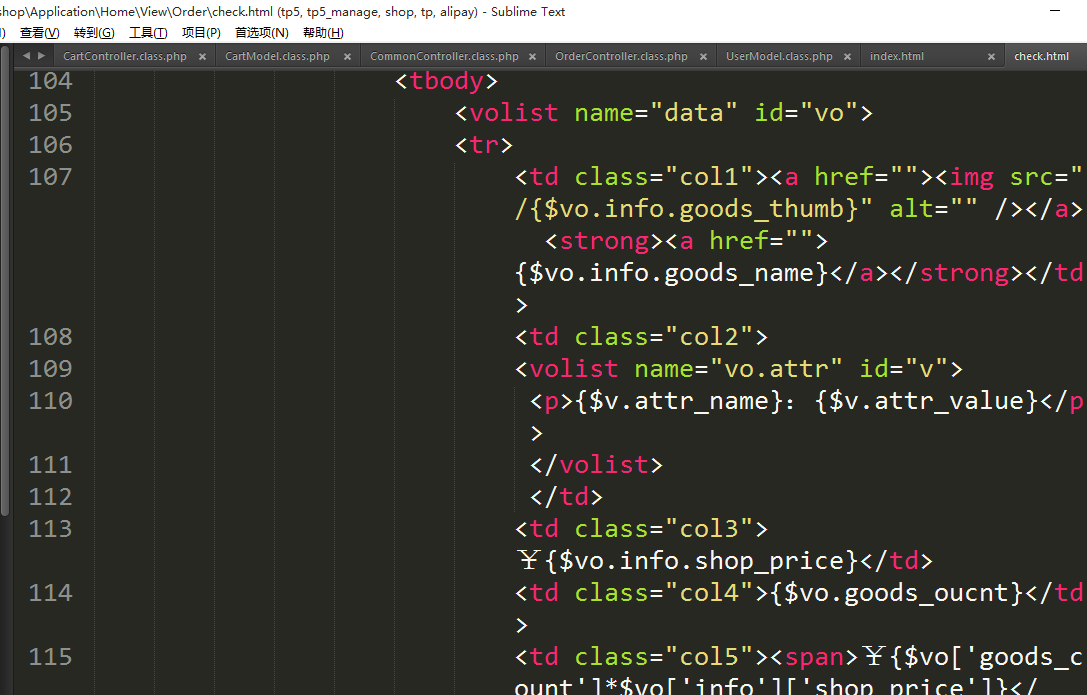
Task: Click line number 108 in the gutter
Action: tap(50, 337)
